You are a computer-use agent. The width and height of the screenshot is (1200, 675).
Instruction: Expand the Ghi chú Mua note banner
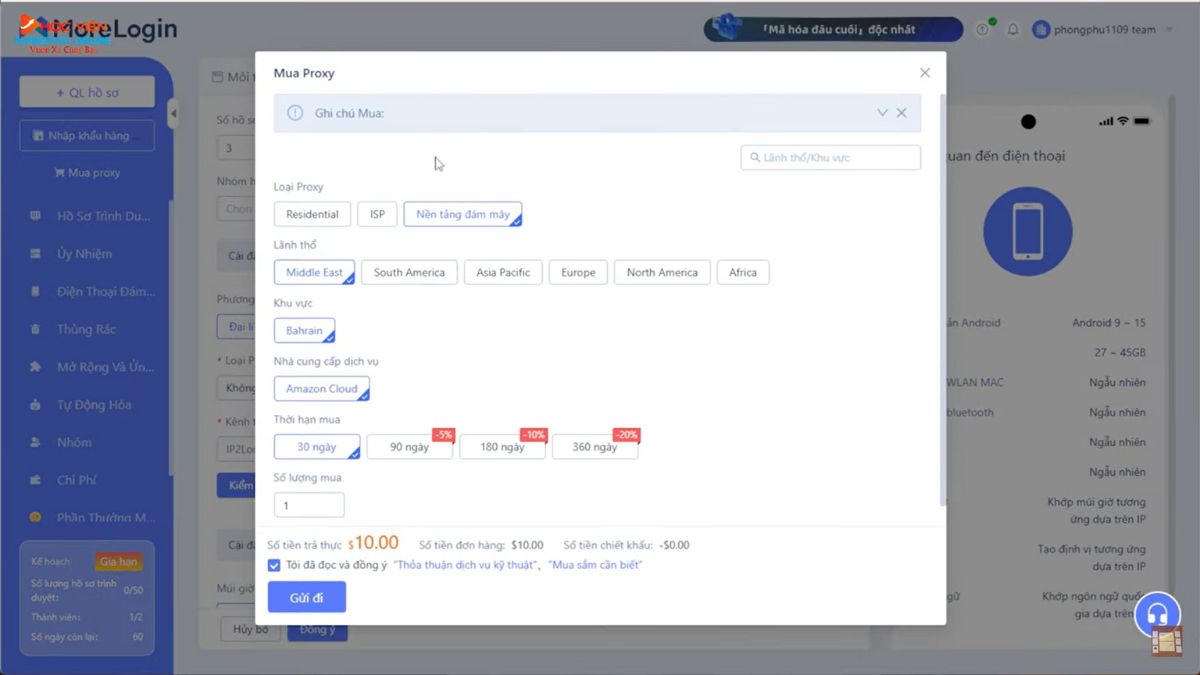[x=882, y=113]
